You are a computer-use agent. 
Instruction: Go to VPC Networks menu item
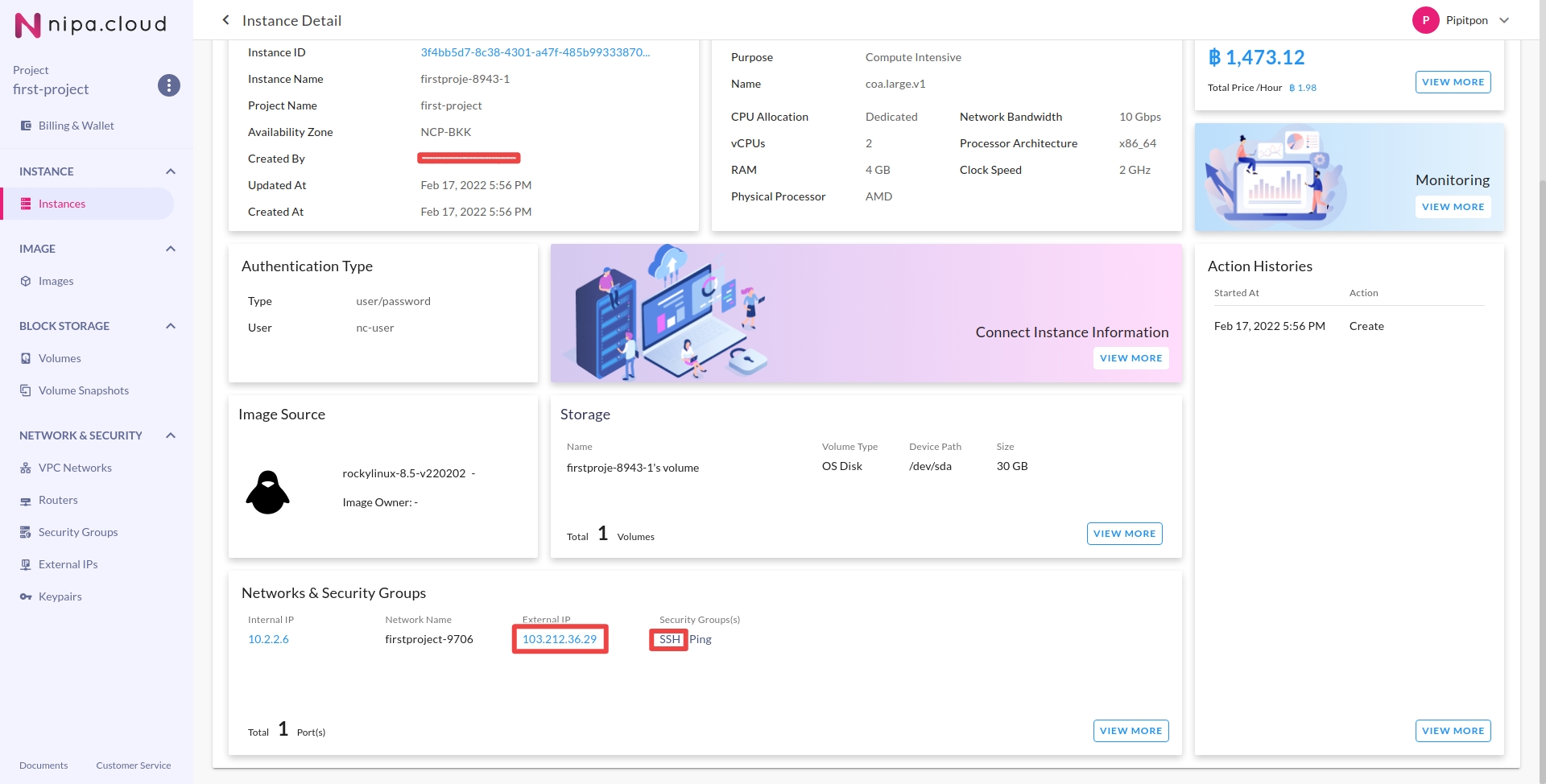(75, 468)
